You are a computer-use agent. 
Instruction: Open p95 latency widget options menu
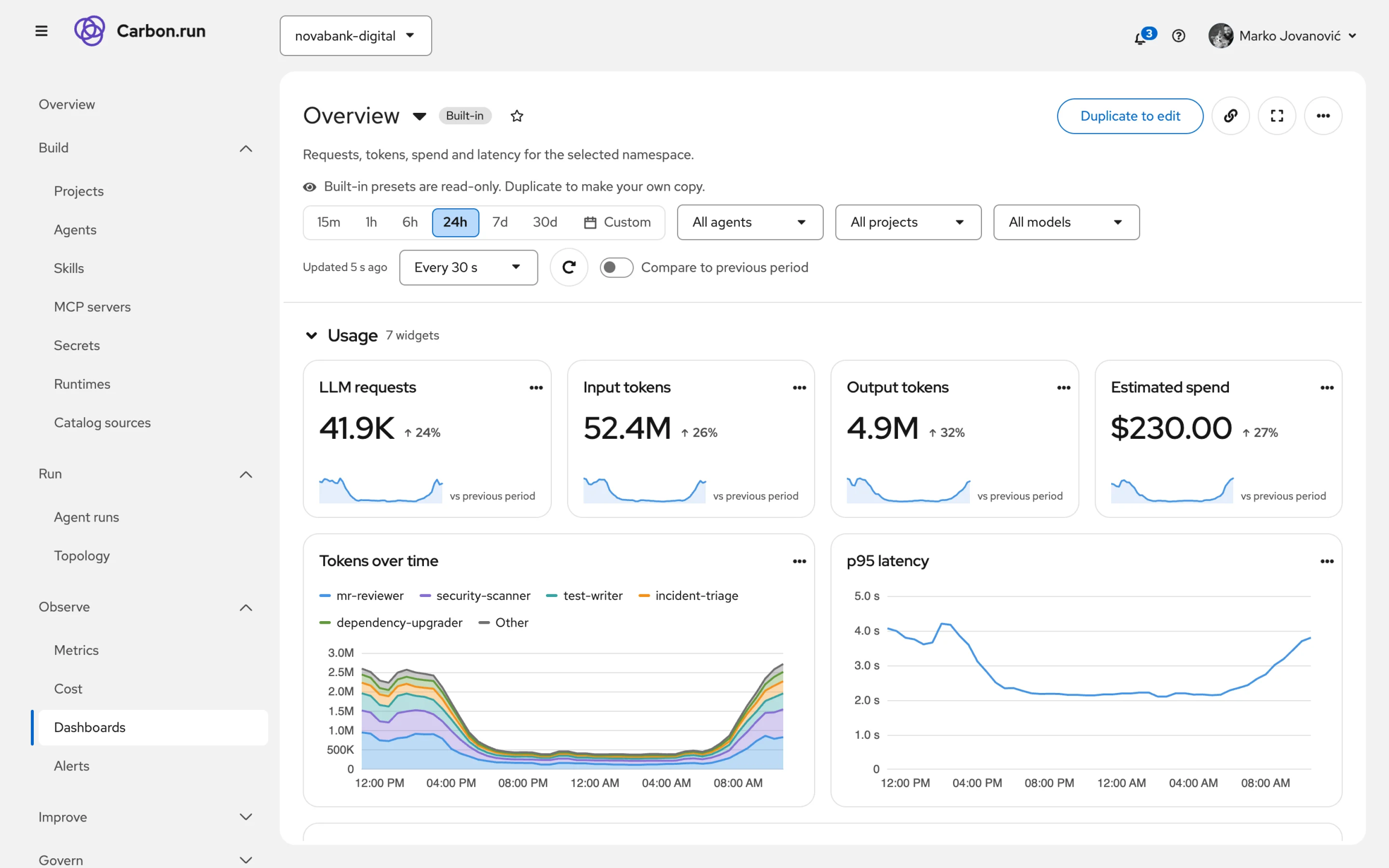point(1327,561)
